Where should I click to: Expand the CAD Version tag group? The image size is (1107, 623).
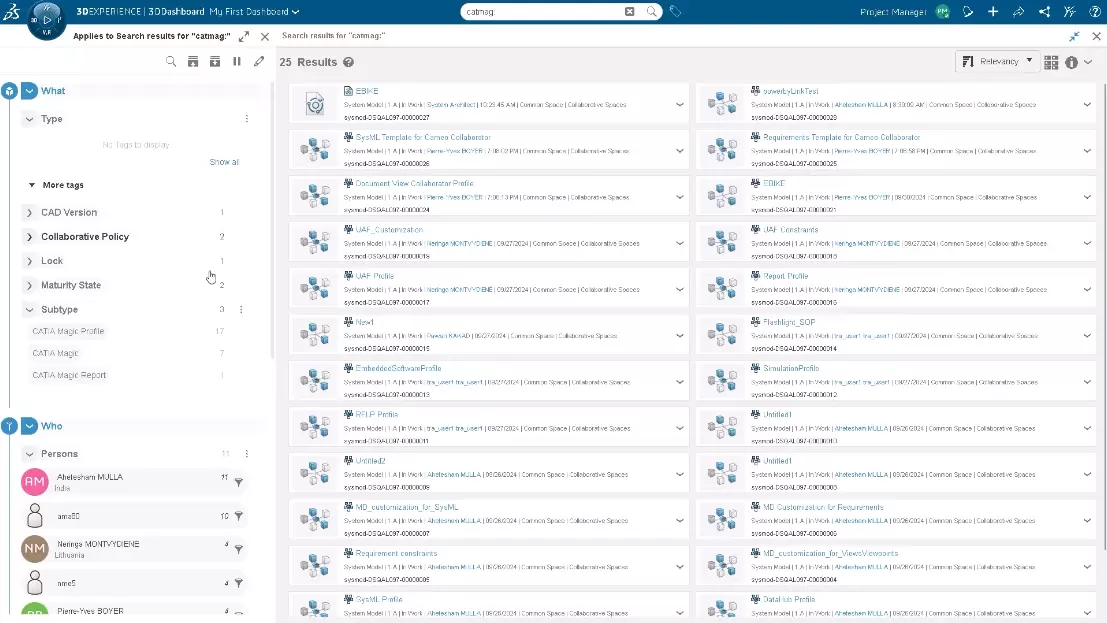(x=29, y=213)
